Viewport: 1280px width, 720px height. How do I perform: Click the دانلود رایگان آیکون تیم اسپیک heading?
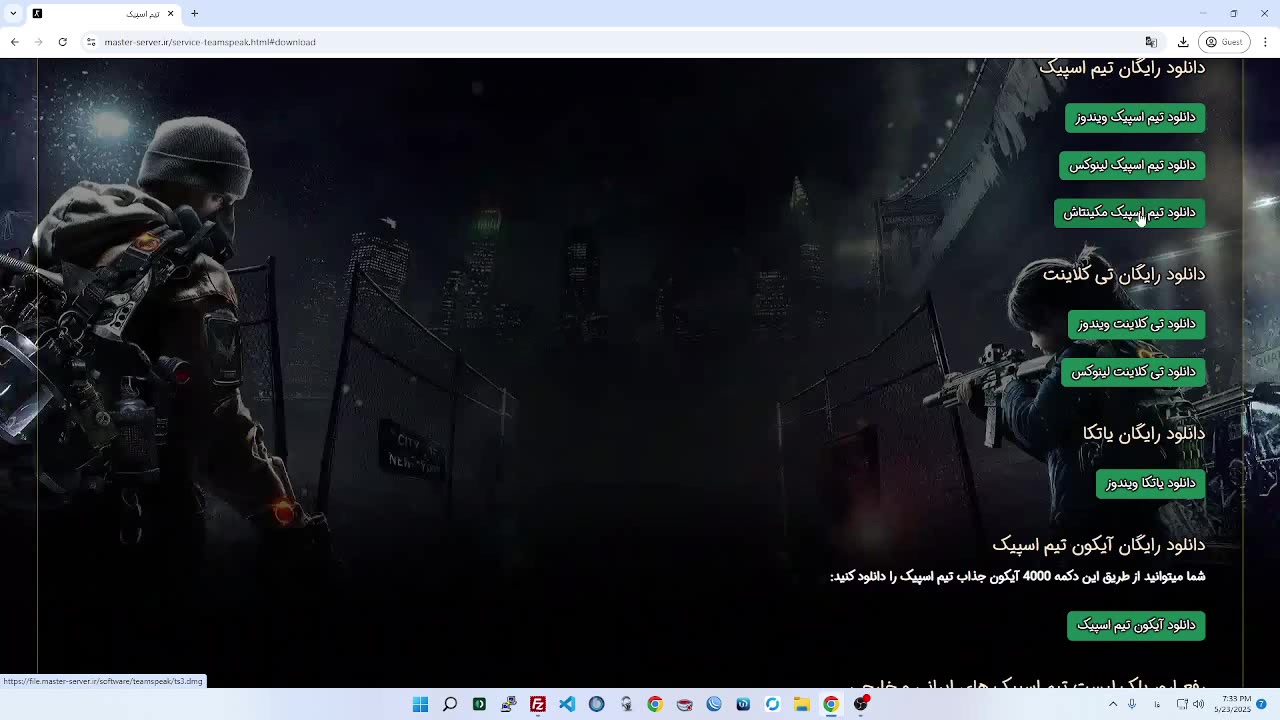(1098, 545)
